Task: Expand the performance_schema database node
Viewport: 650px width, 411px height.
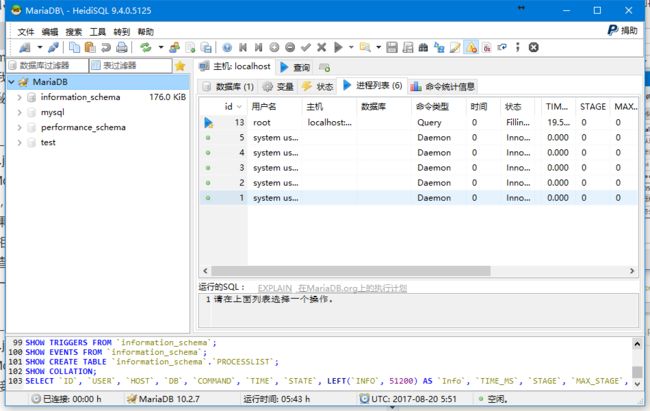Action: 19,127
